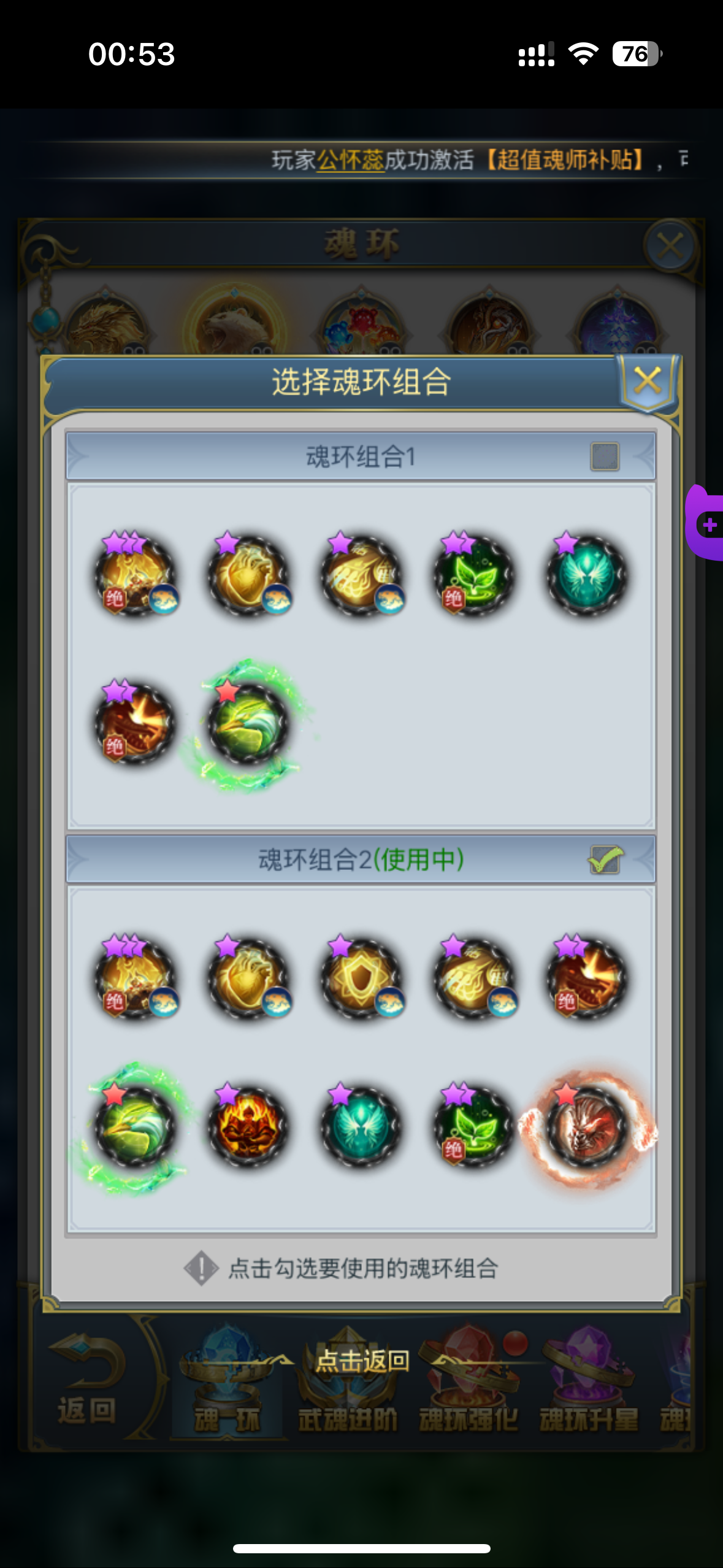Select green bird soul ring in 组合1
723x1568 pixels.
coord(248,724)
